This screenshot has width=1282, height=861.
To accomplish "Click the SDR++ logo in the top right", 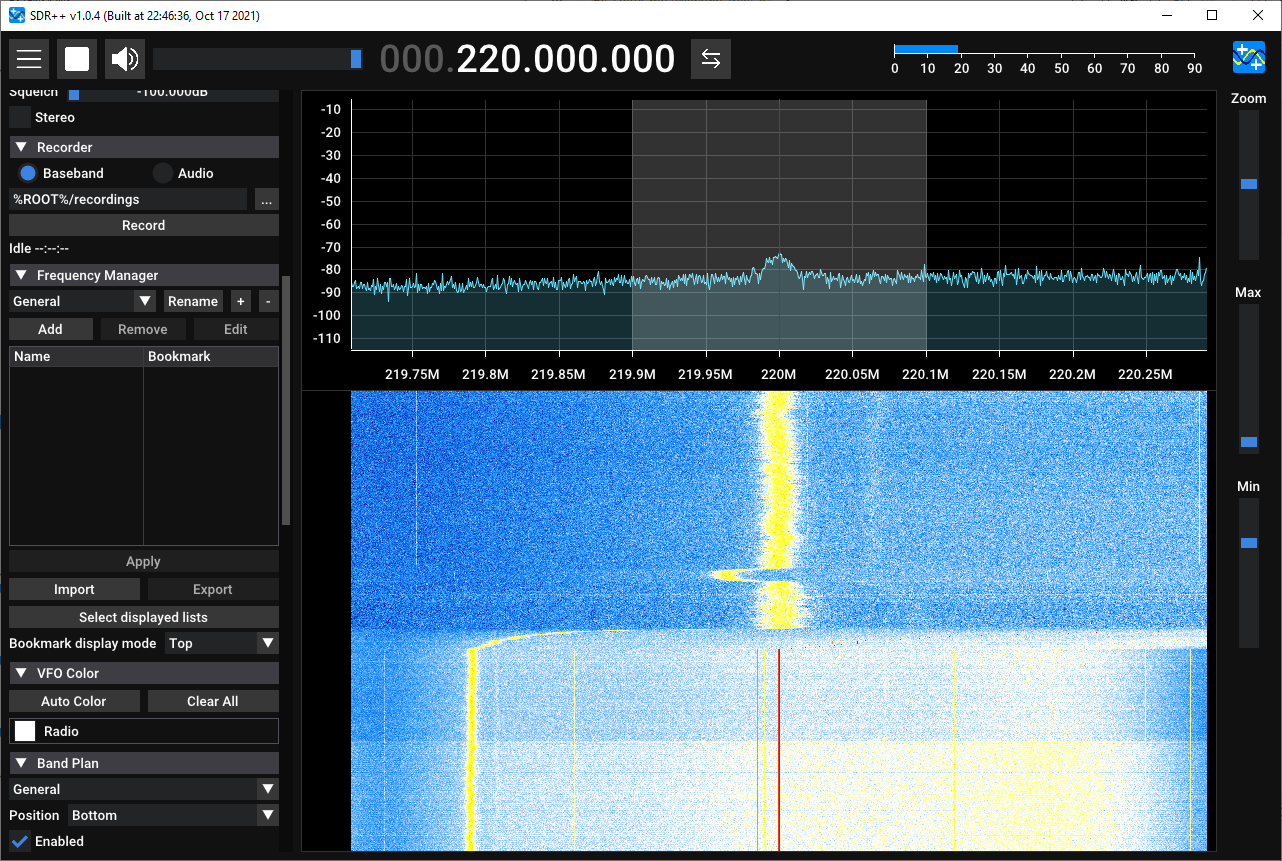I will [1249, 58].
